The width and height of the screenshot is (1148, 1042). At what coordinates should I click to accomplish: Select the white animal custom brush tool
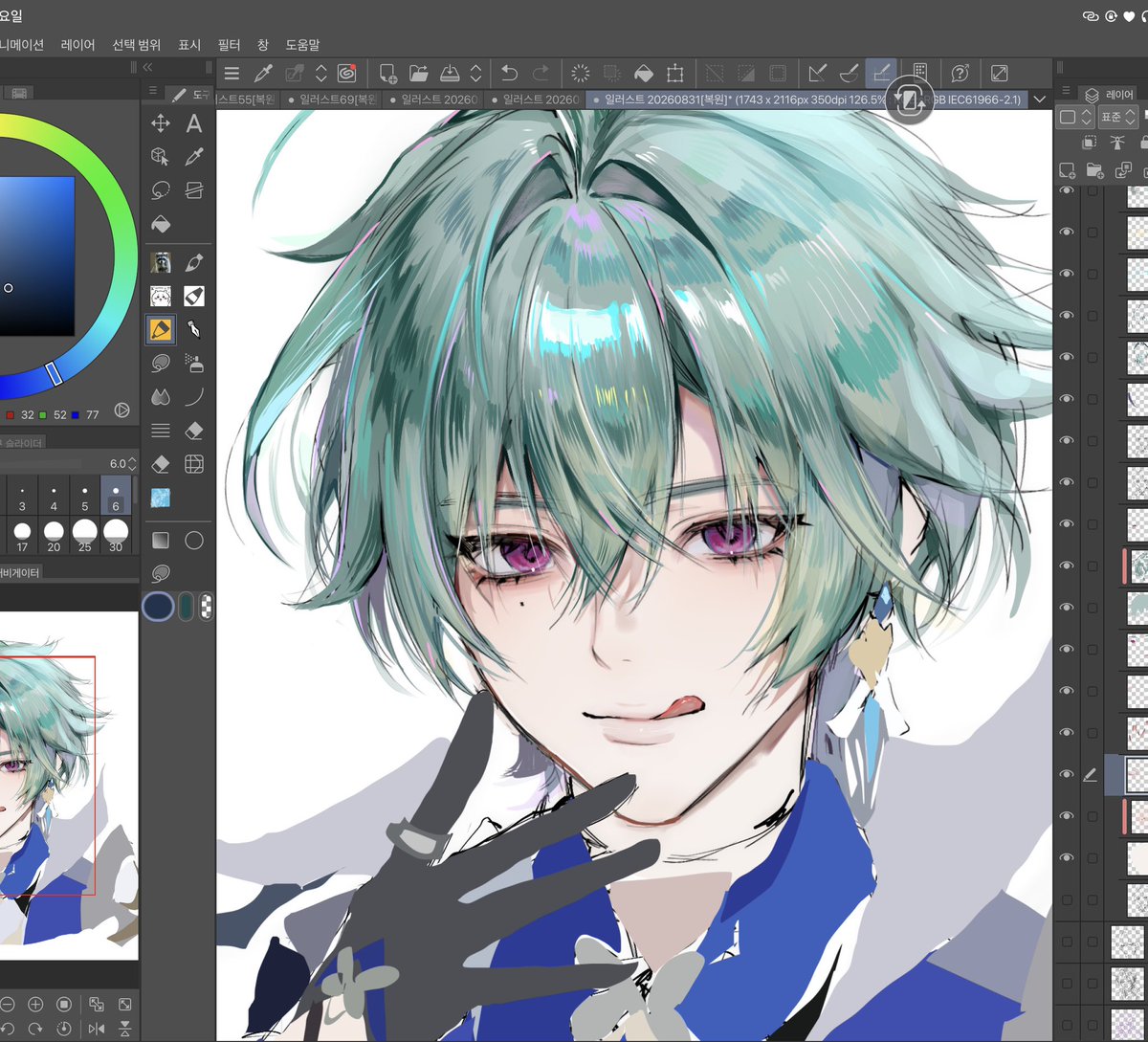(161, 296)
